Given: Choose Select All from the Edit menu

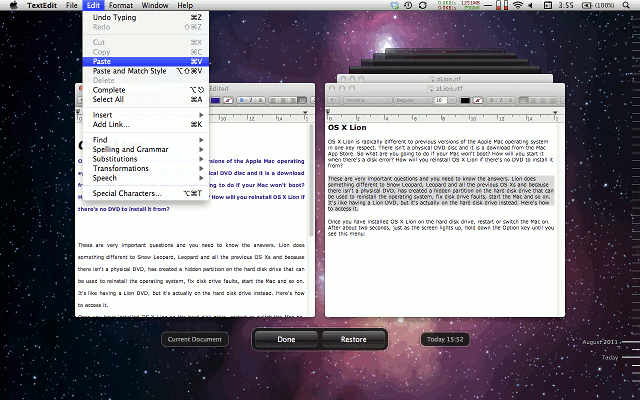Looking at the screenshot, I should [146, 99].
